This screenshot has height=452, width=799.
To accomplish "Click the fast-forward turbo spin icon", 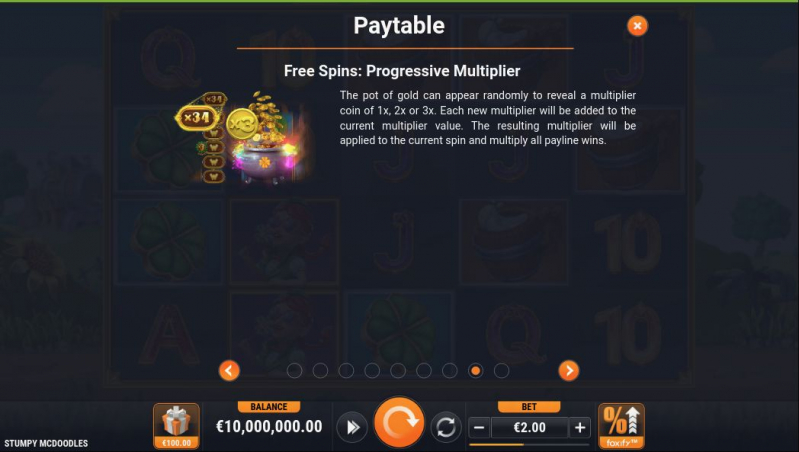I will point(352,427).
